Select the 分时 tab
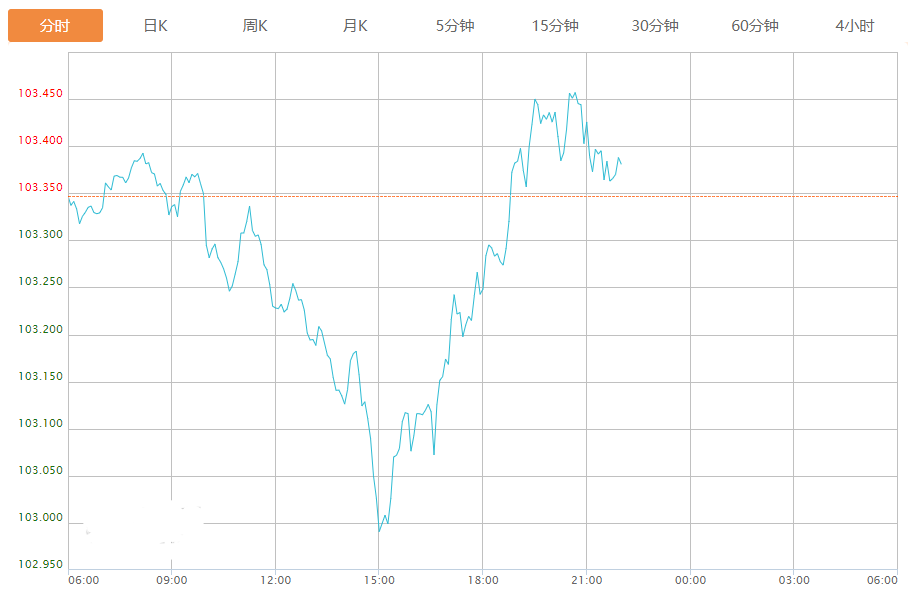911x598 pixels. (x=55, y=26)
